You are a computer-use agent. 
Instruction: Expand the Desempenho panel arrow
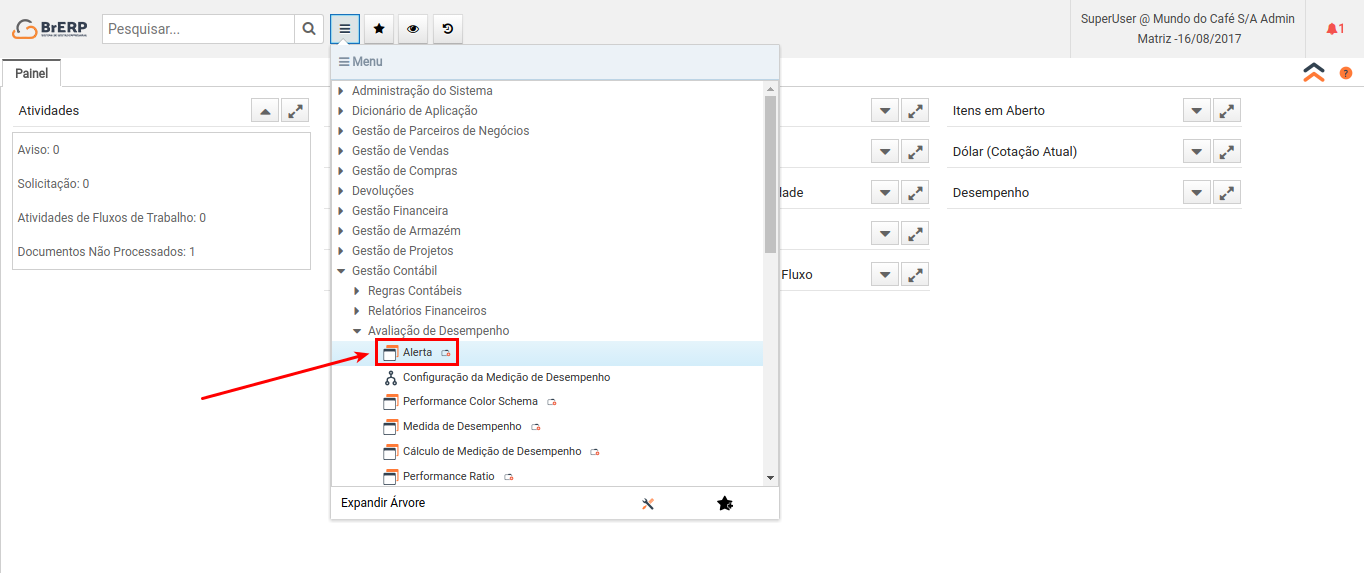pos(1197,193)
